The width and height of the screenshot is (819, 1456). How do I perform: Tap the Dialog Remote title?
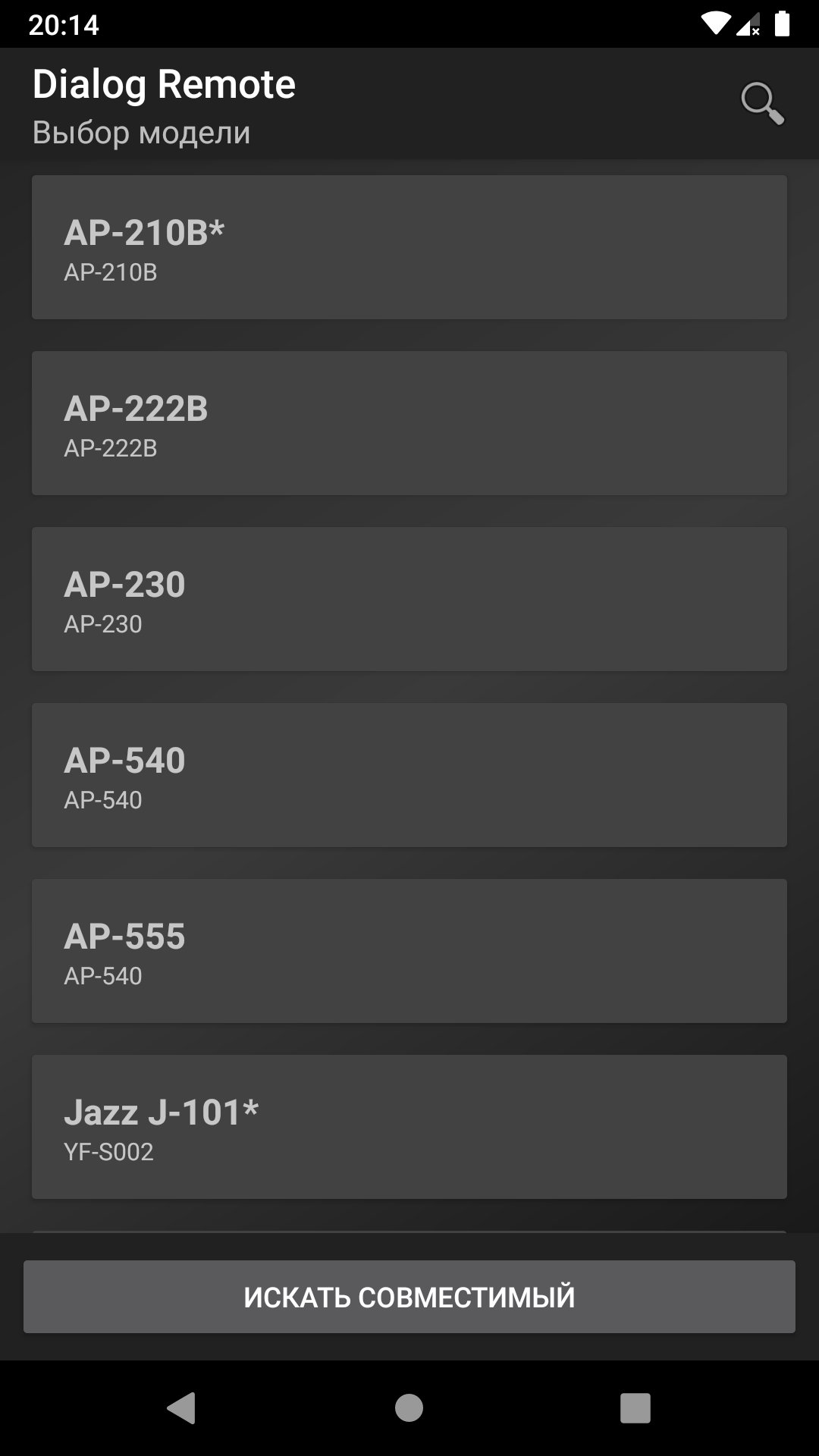point(164,84)
